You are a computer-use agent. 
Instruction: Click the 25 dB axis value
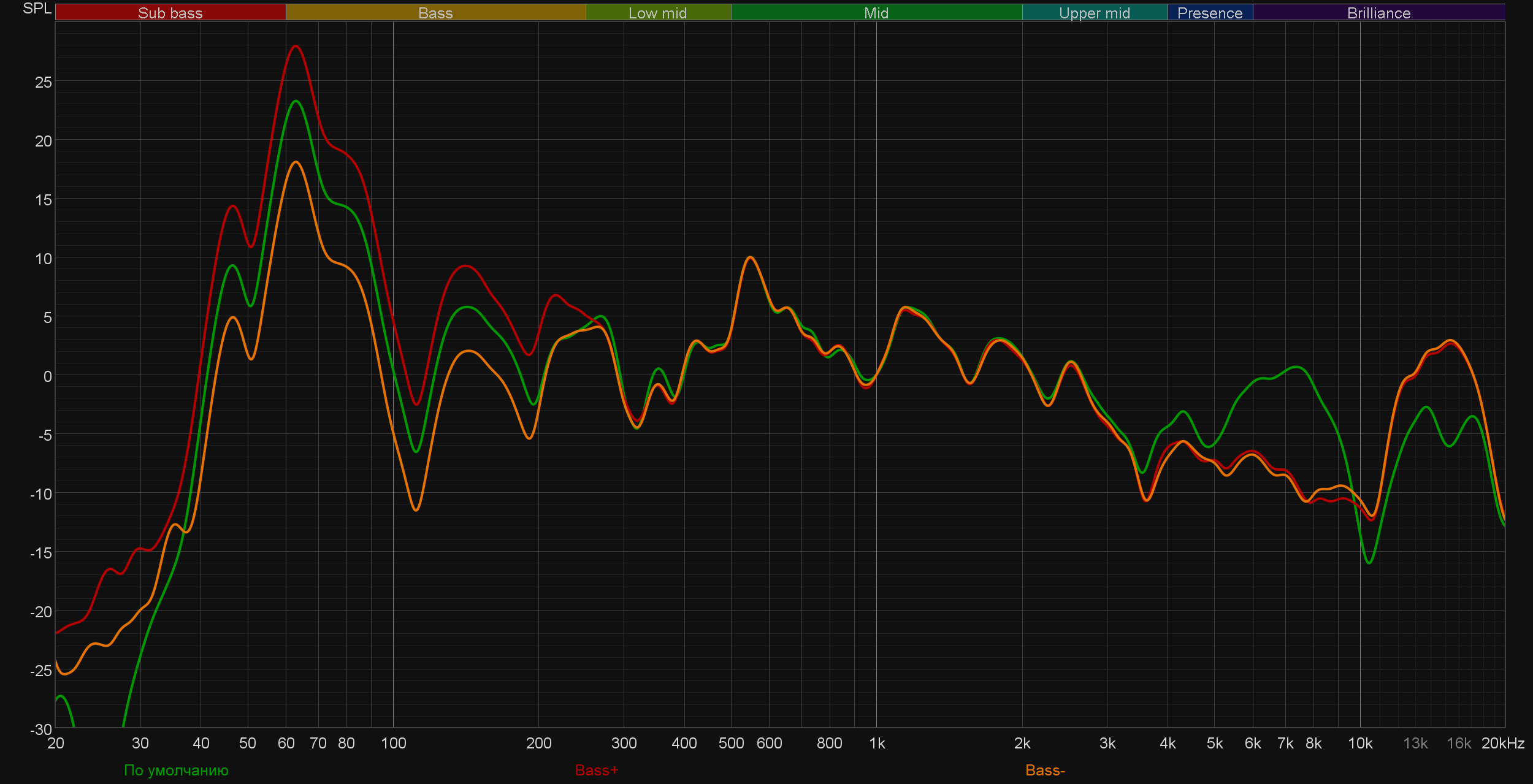(43, 82)
